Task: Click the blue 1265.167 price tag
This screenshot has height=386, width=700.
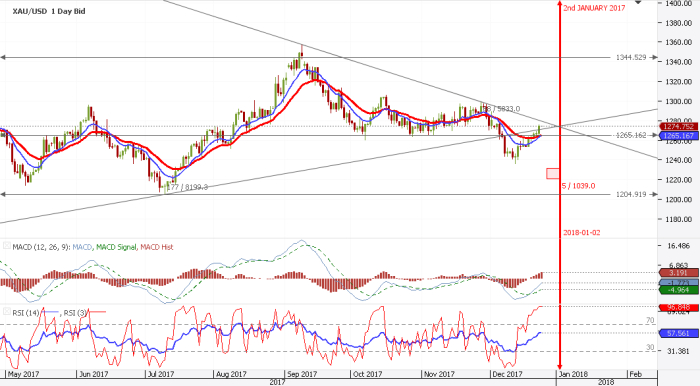Action: click(x=678, y=136)
